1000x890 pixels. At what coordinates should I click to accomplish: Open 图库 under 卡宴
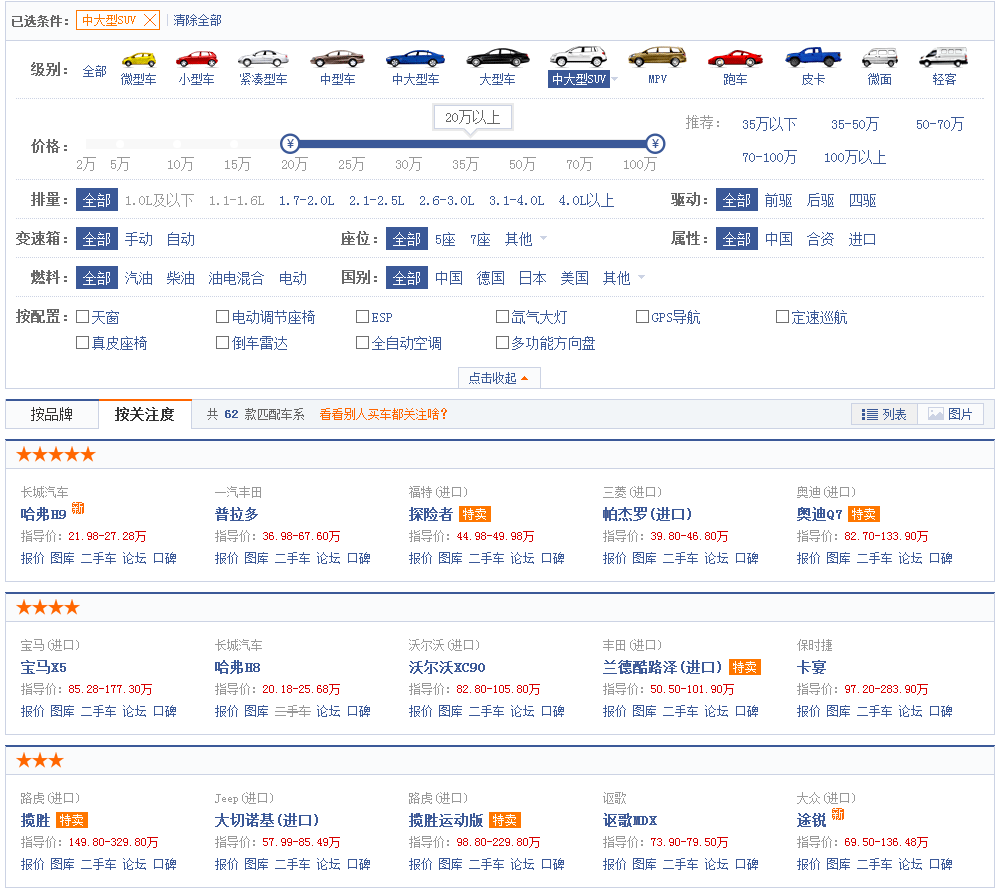838,711
